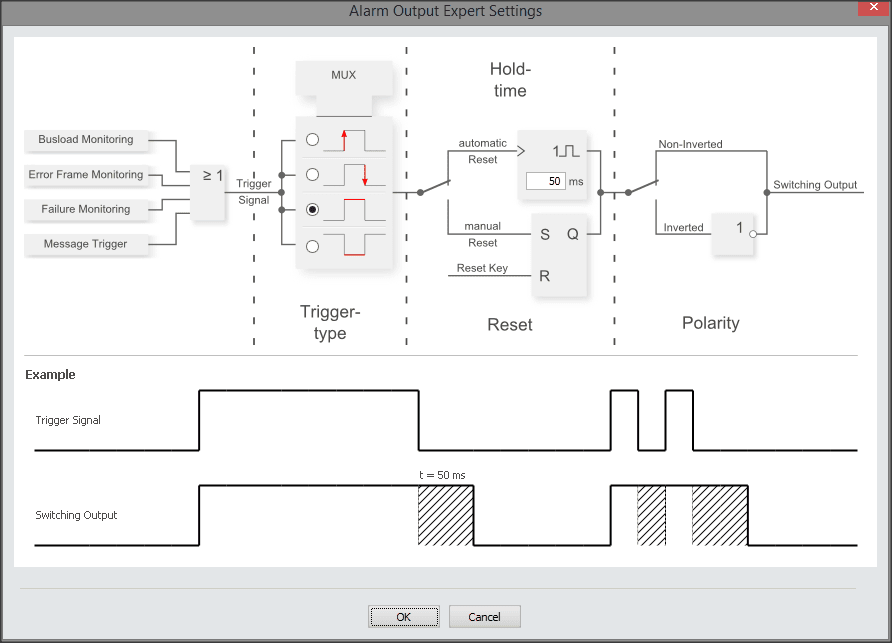Image resolution: width=892 pixels, height=643 pixels.
Task: Click the rising edge waveform icon
Action: point(352,139)
